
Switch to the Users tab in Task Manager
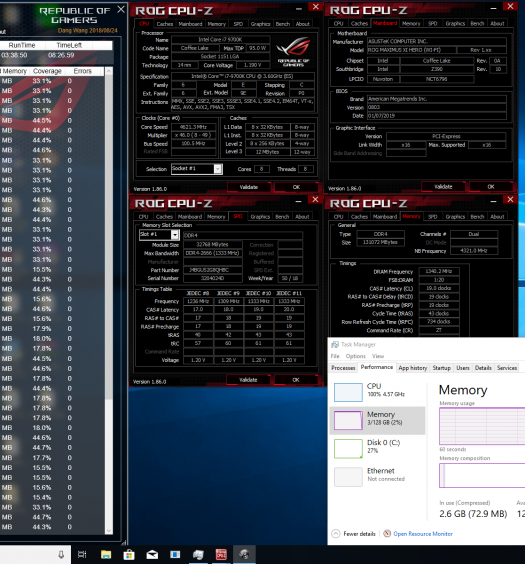(x=463, y=368)
